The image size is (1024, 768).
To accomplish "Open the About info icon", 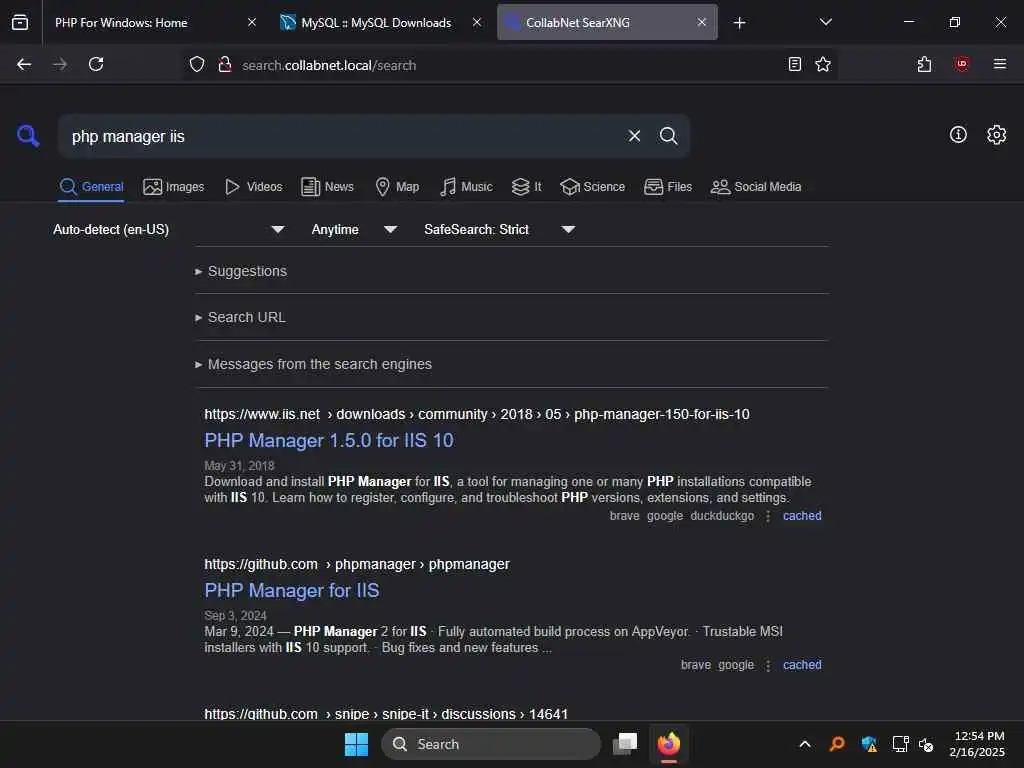I will pos(958,135).
